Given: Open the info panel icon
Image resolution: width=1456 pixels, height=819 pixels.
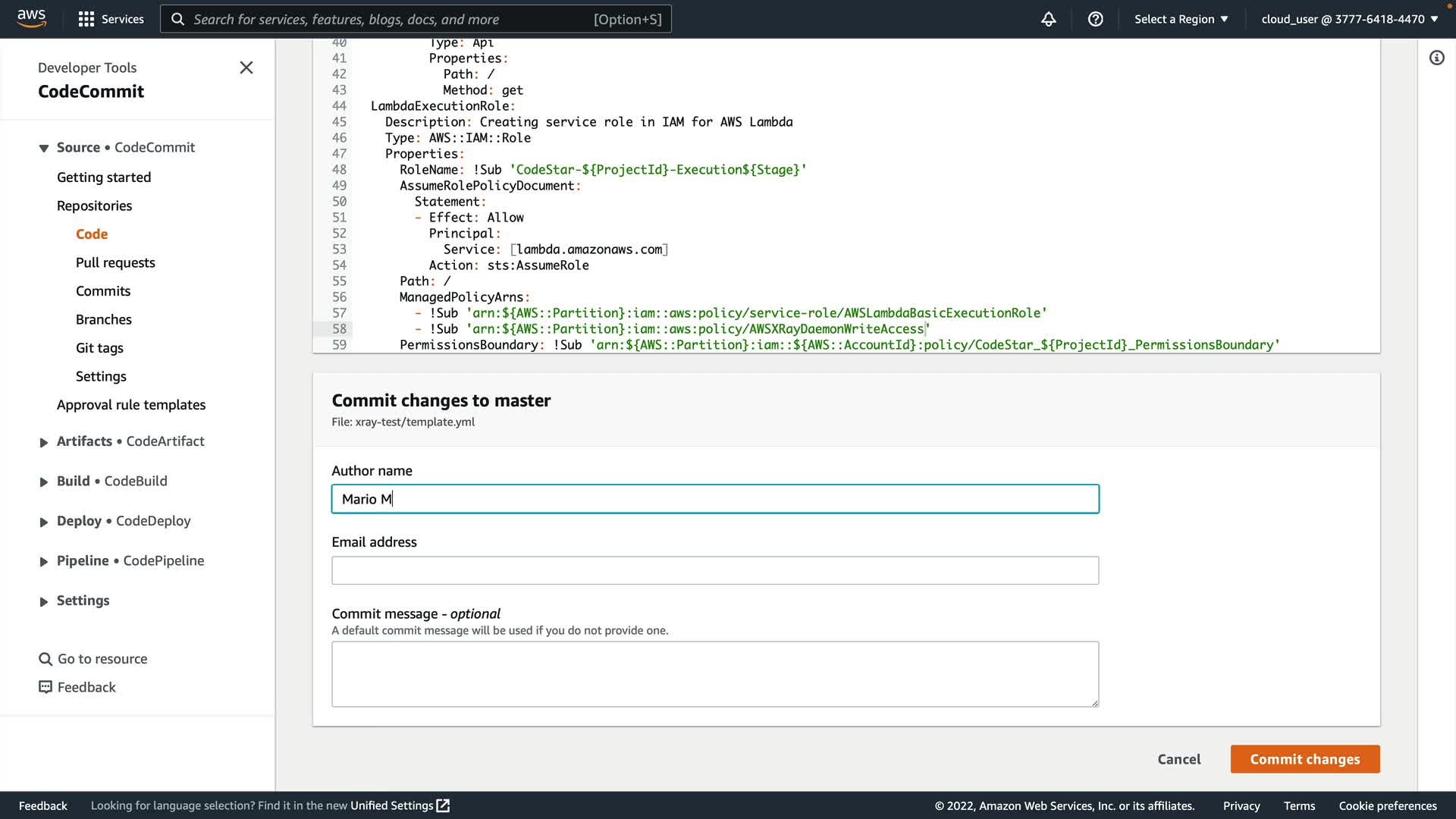Looking at the screenshot, I should pyautogui.click(x=1436, y=58).
